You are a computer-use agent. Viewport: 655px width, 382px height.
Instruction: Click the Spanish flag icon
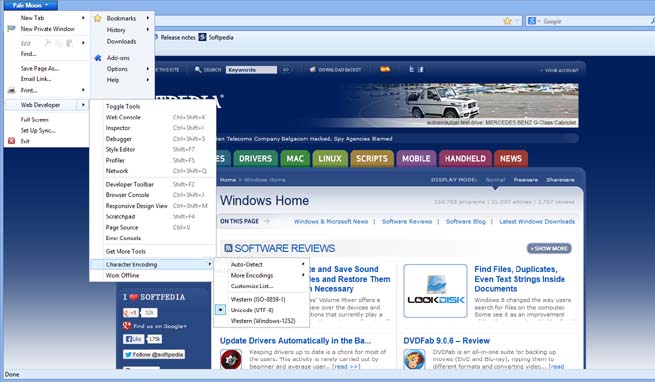(385, 69)
